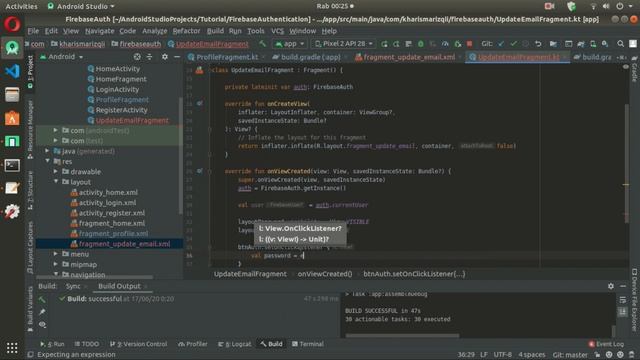Collapse the res folder
This screenshot has width=640, height=360.
[47, 161]
